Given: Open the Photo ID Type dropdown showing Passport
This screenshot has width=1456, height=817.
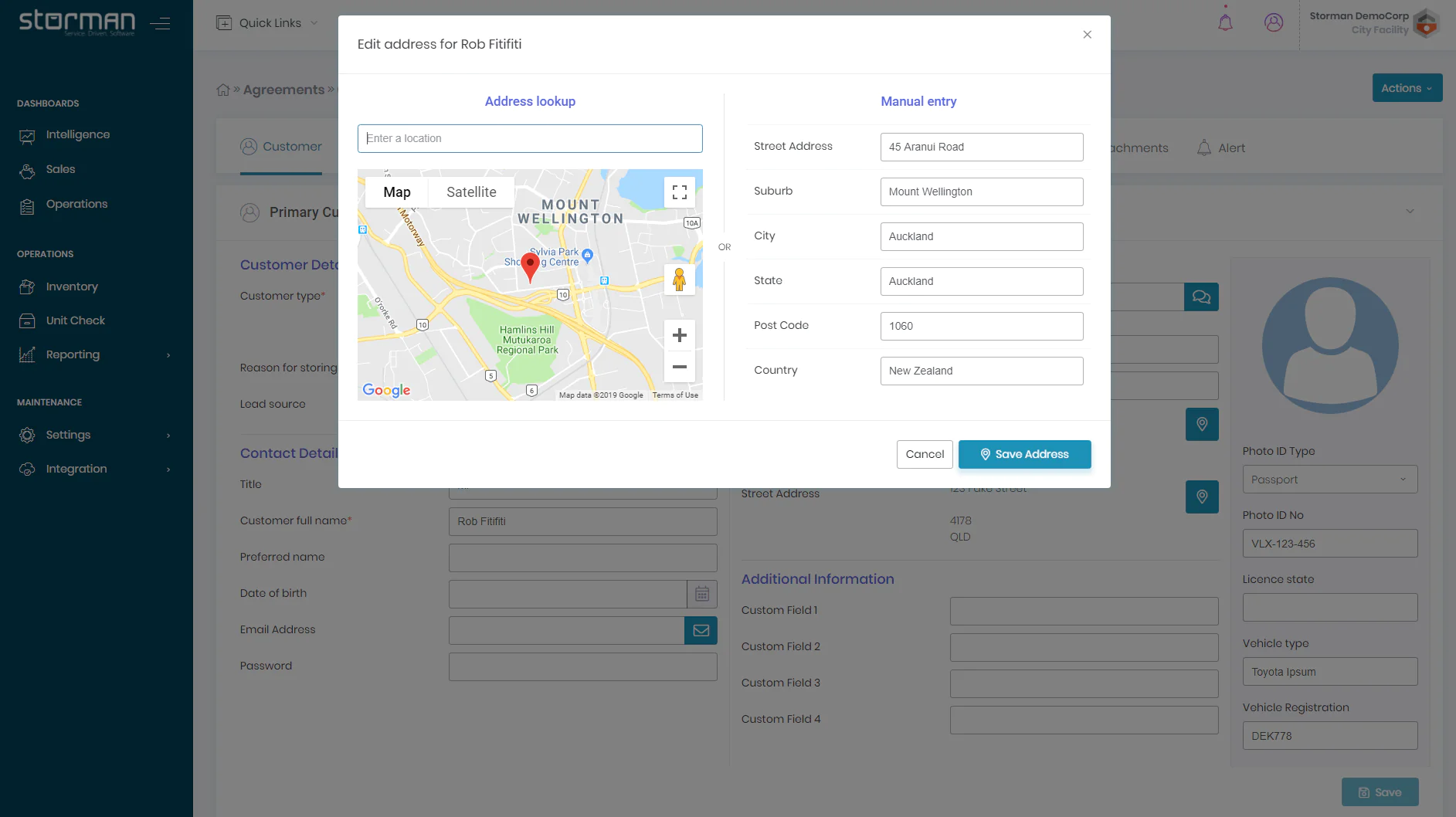Looking at the screenshot, I should click(1329, 479).
